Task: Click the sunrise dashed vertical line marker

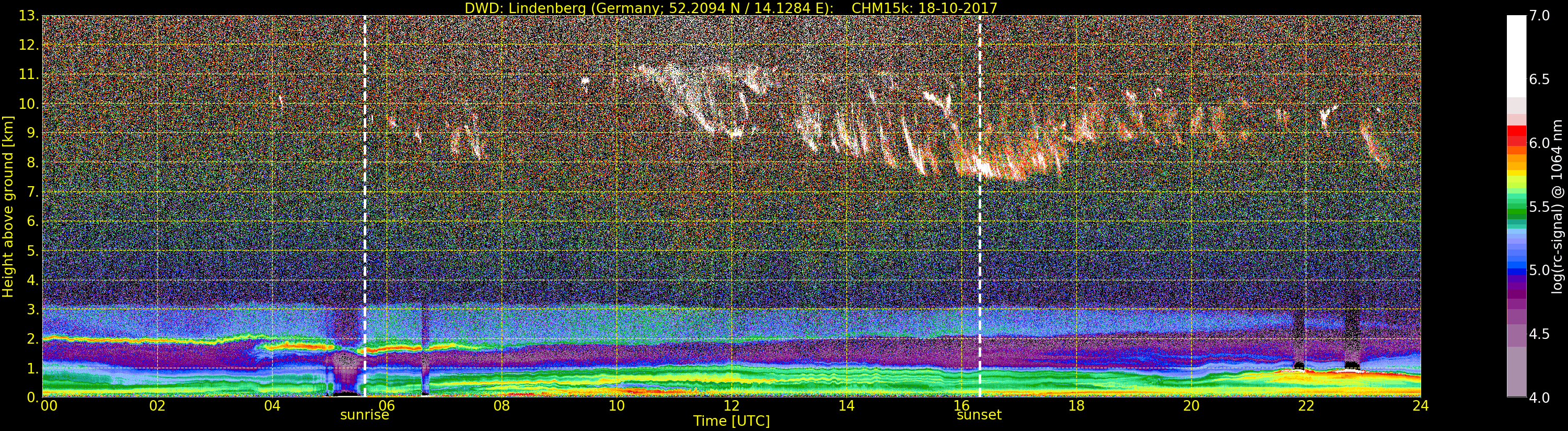Action: pyautogui.click(x=365, y=206)
